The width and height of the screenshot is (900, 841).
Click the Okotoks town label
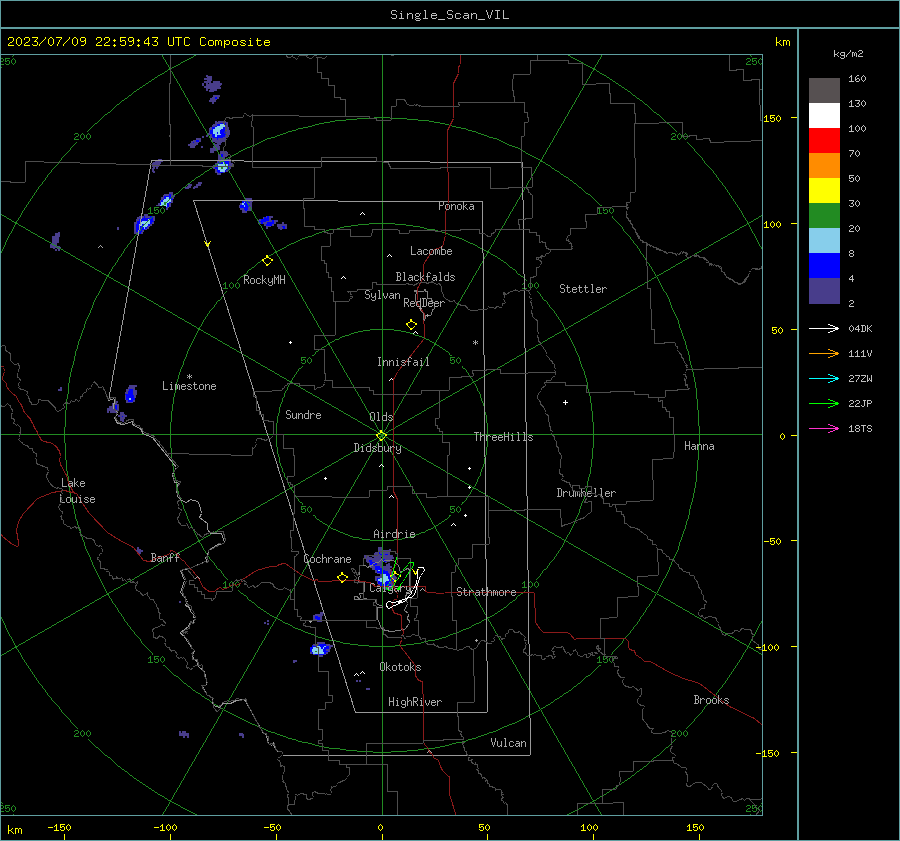click(400, 667)
